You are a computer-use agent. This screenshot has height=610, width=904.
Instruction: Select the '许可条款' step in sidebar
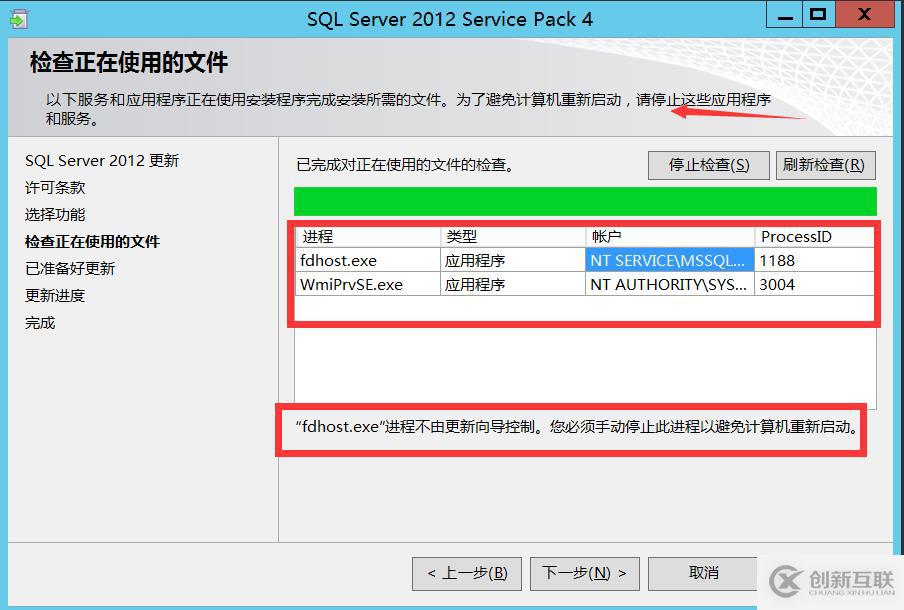pyautogui.click(x=55, y=187)
